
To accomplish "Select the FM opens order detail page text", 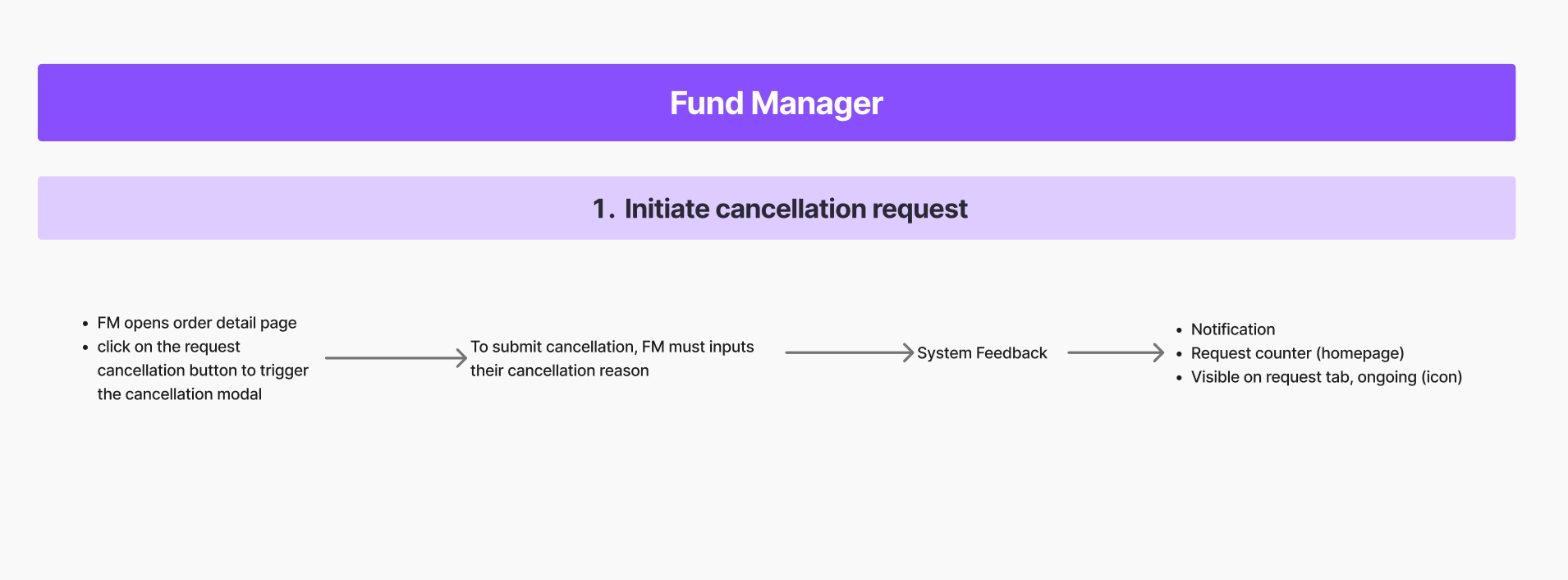I will coord(197,323).
